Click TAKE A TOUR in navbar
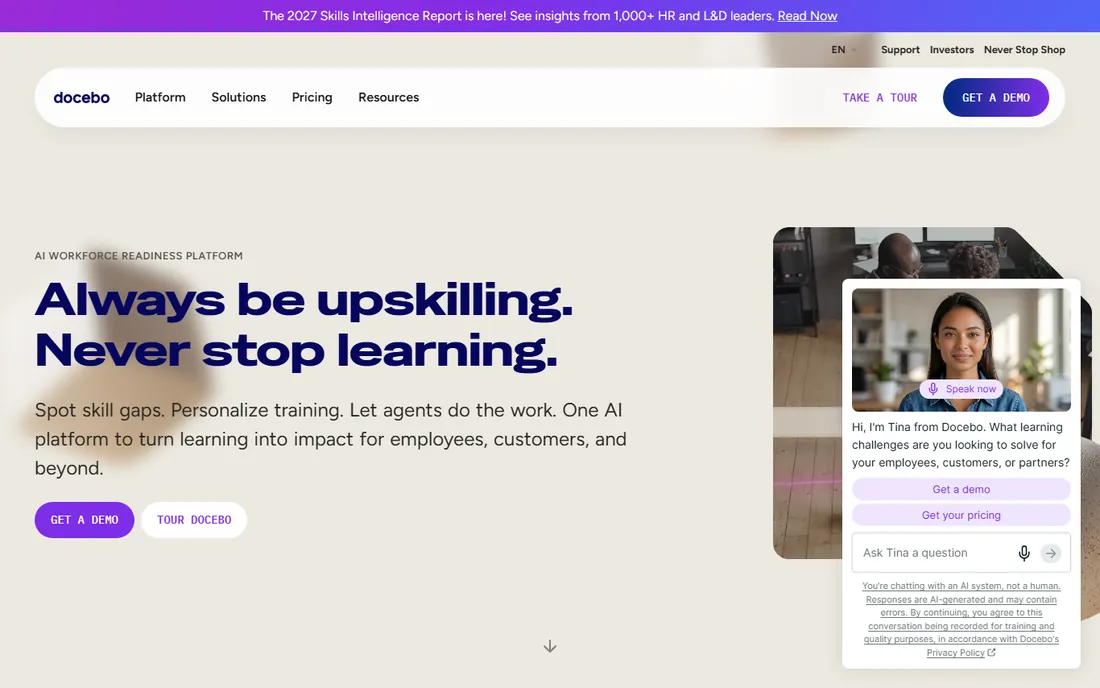Screen dimensions: 1100x688 (x=880, y=97)
